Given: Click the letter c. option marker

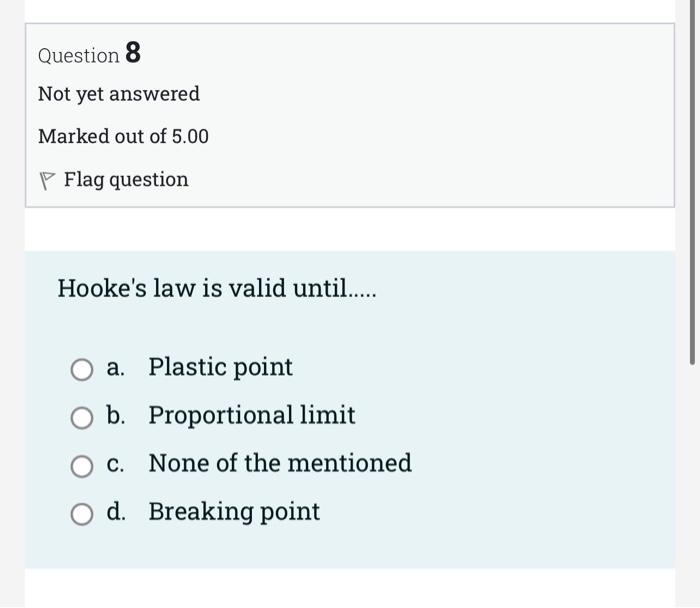Looking at the screenshot, I should point(115,463).
